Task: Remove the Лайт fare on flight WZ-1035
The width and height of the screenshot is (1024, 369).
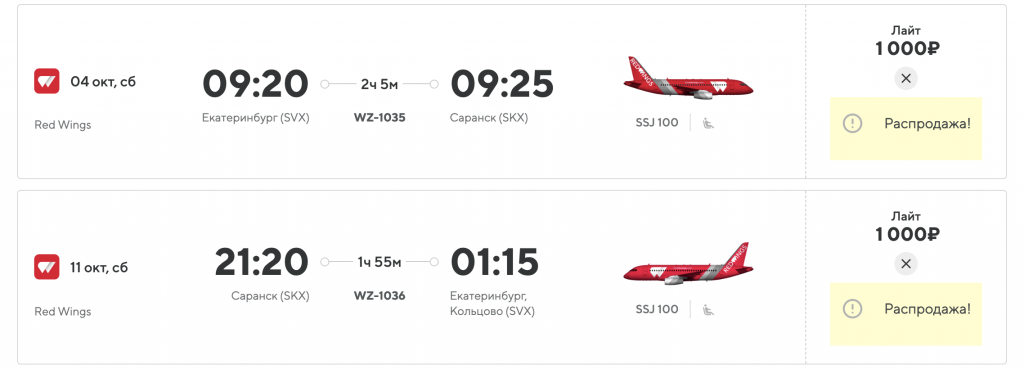Action: tap(905, 78)
